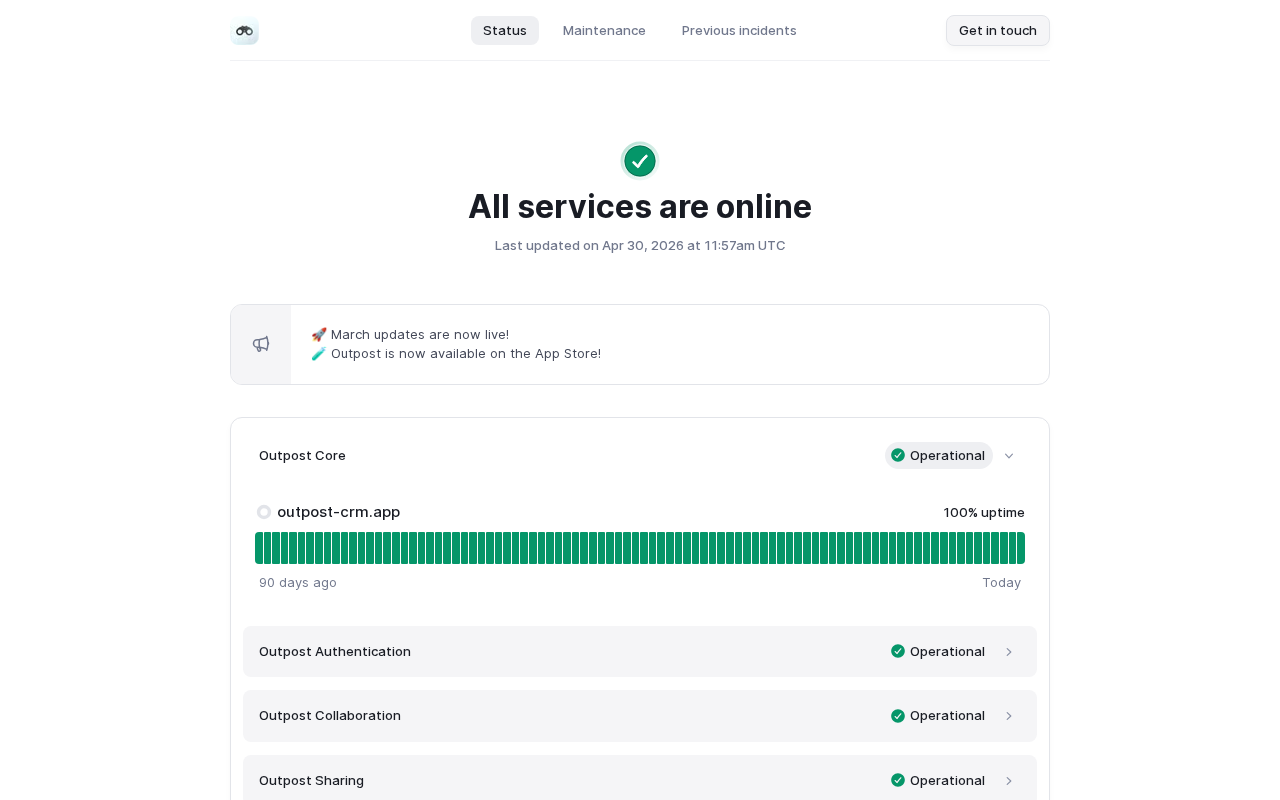The width and height of the screenshot is (1280, 800).
Task: Click the binoculars logo icon
Action: (x=244, y=31)
